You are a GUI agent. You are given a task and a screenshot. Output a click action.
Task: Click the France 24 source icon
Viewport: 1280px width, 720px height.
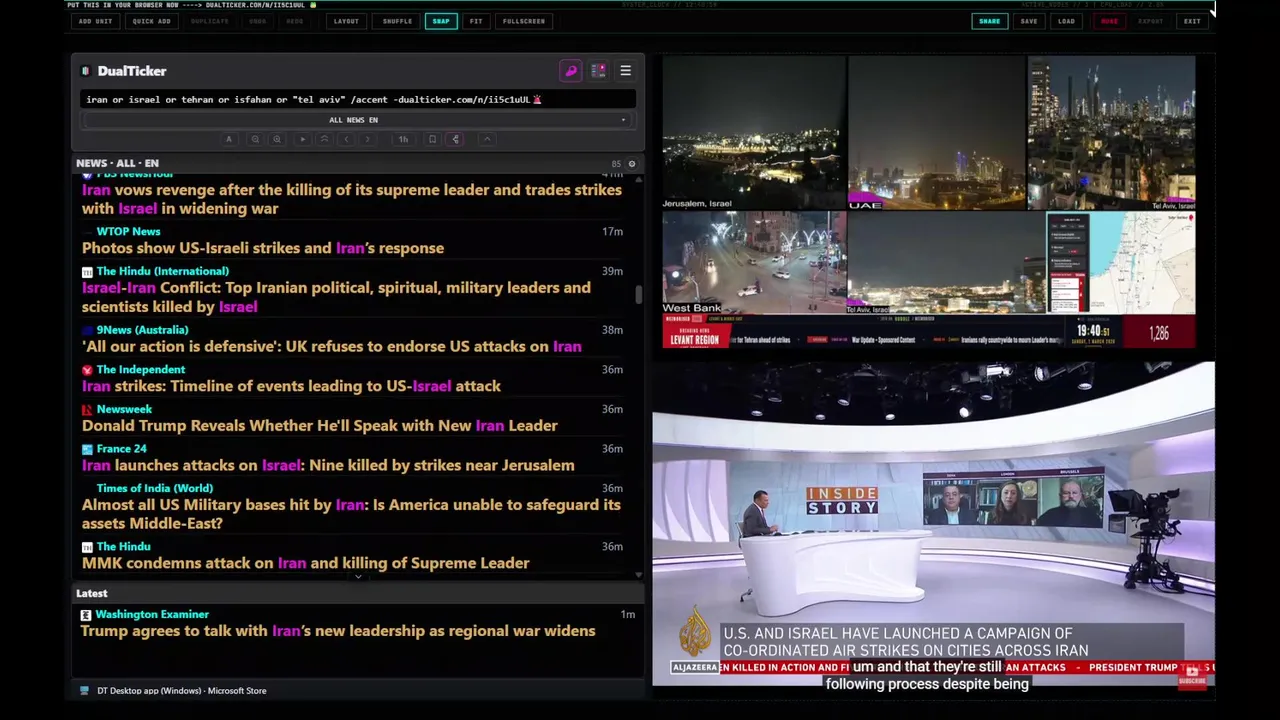tap(87, 449)
